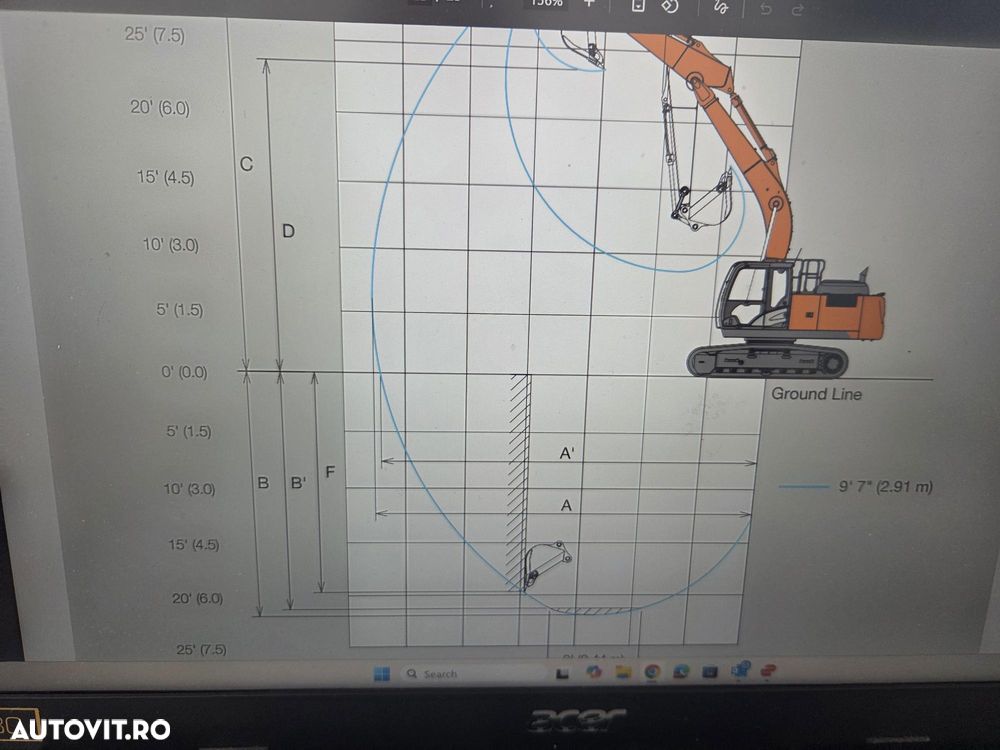Viewport: 1000px width, 750px height.
Task: Click the fit to page icon
Action: click(x=637, y=5)
